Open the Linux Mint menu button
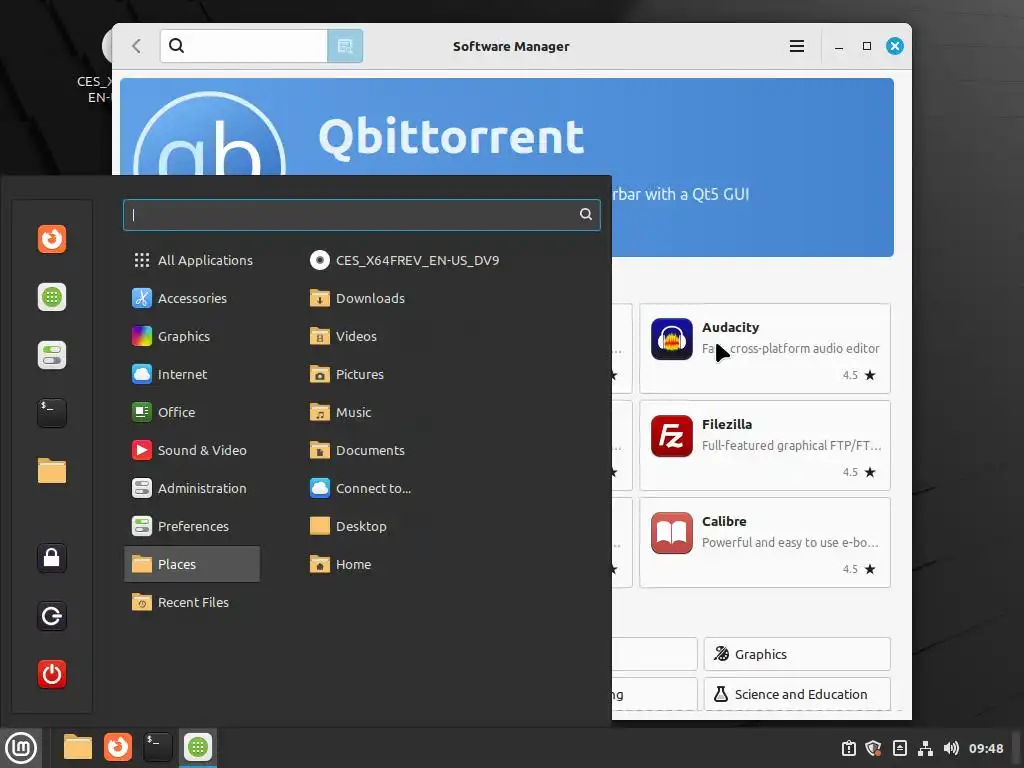1024x768 pixels. point(21,748)
